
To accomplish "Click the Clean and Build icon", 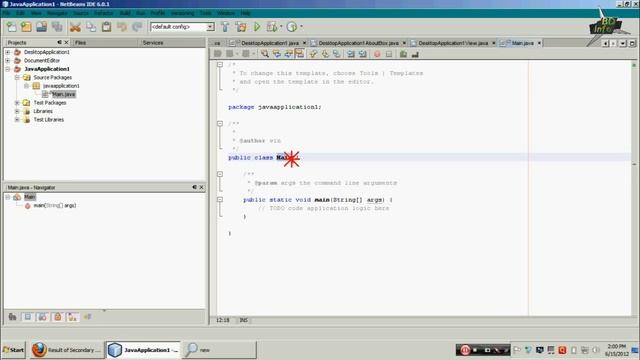I will pos(241,27).
